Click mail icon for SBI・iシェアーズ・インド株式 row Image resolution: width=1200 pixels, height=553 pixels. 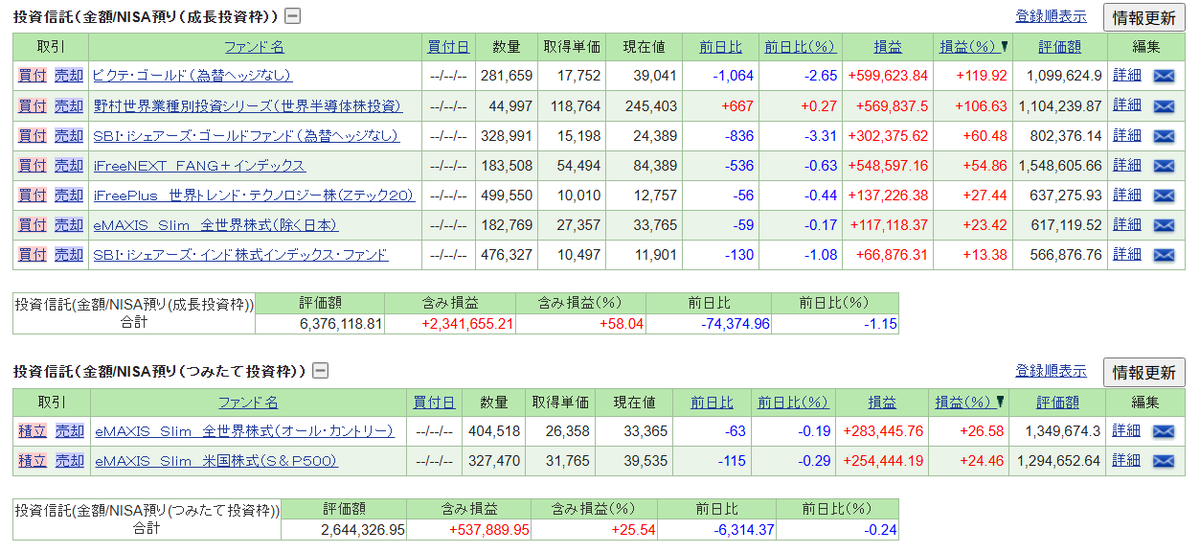coord(1163,256)
